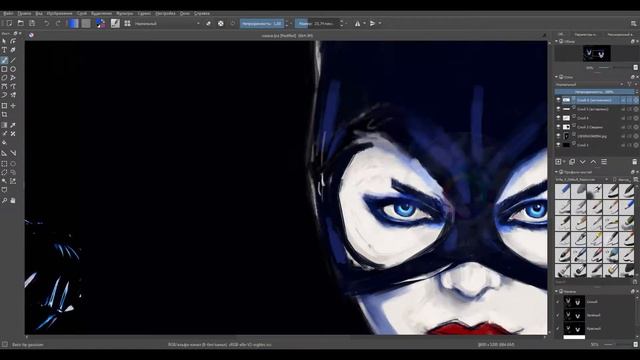The image size is (640, 360).
Task: Toggle vertical mirror painting mode
Action: click(x=372, y=23)
